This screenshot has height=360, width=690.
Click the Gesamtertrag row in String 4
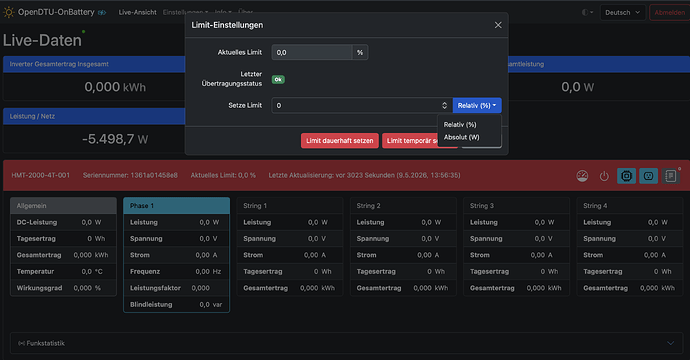(630, 288)
